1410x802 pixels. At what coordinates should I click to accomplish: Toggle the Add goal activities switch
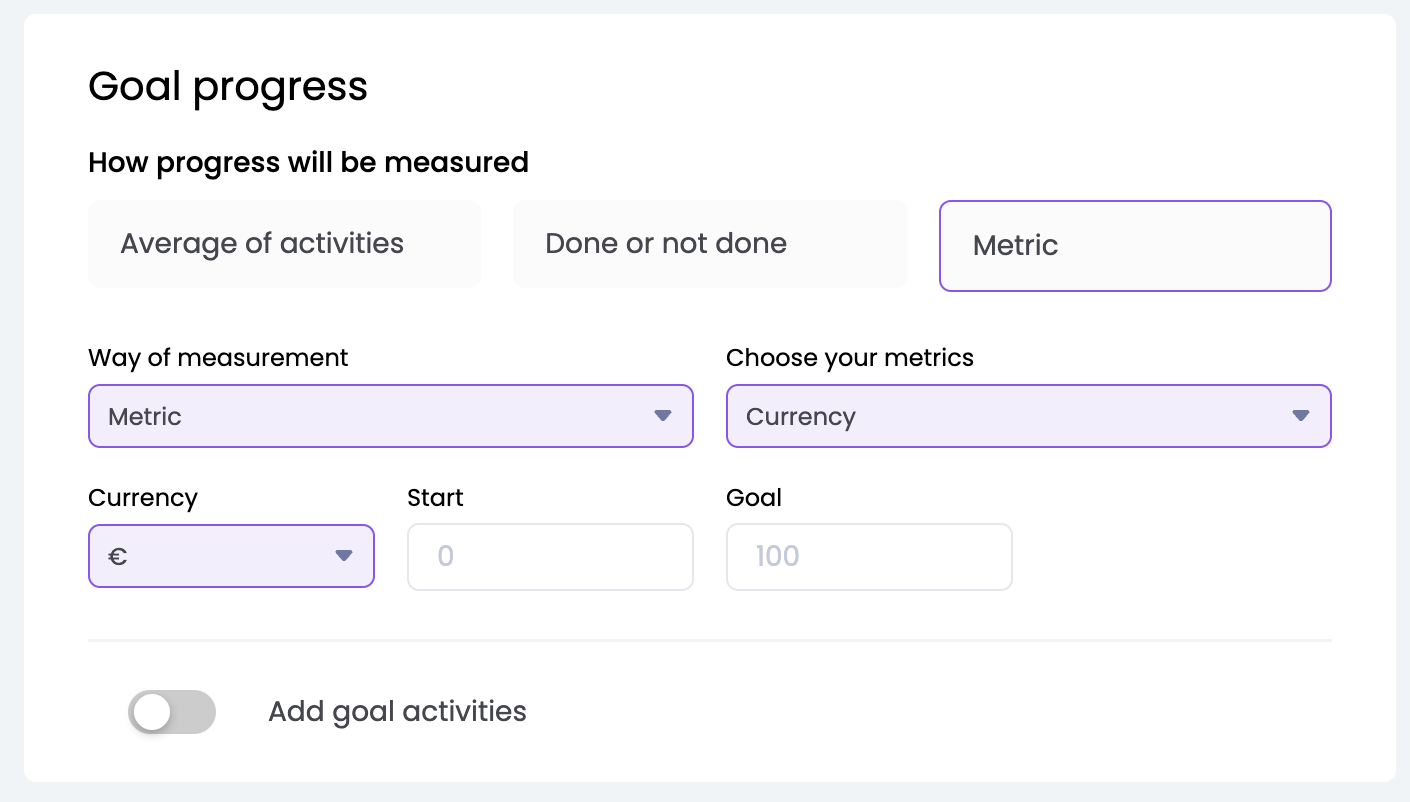172,712
